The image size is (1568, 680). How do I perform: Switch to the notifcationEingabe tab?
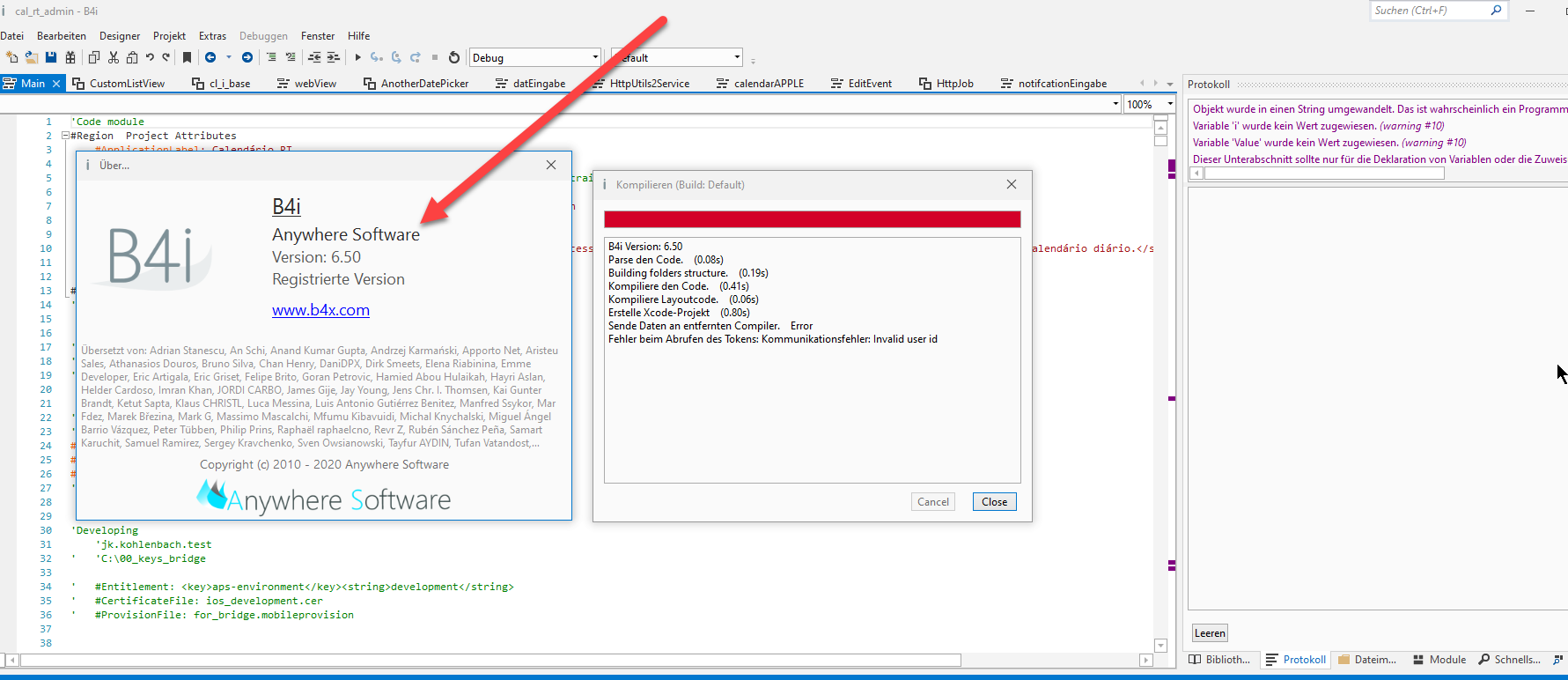tap(1054, 84)
